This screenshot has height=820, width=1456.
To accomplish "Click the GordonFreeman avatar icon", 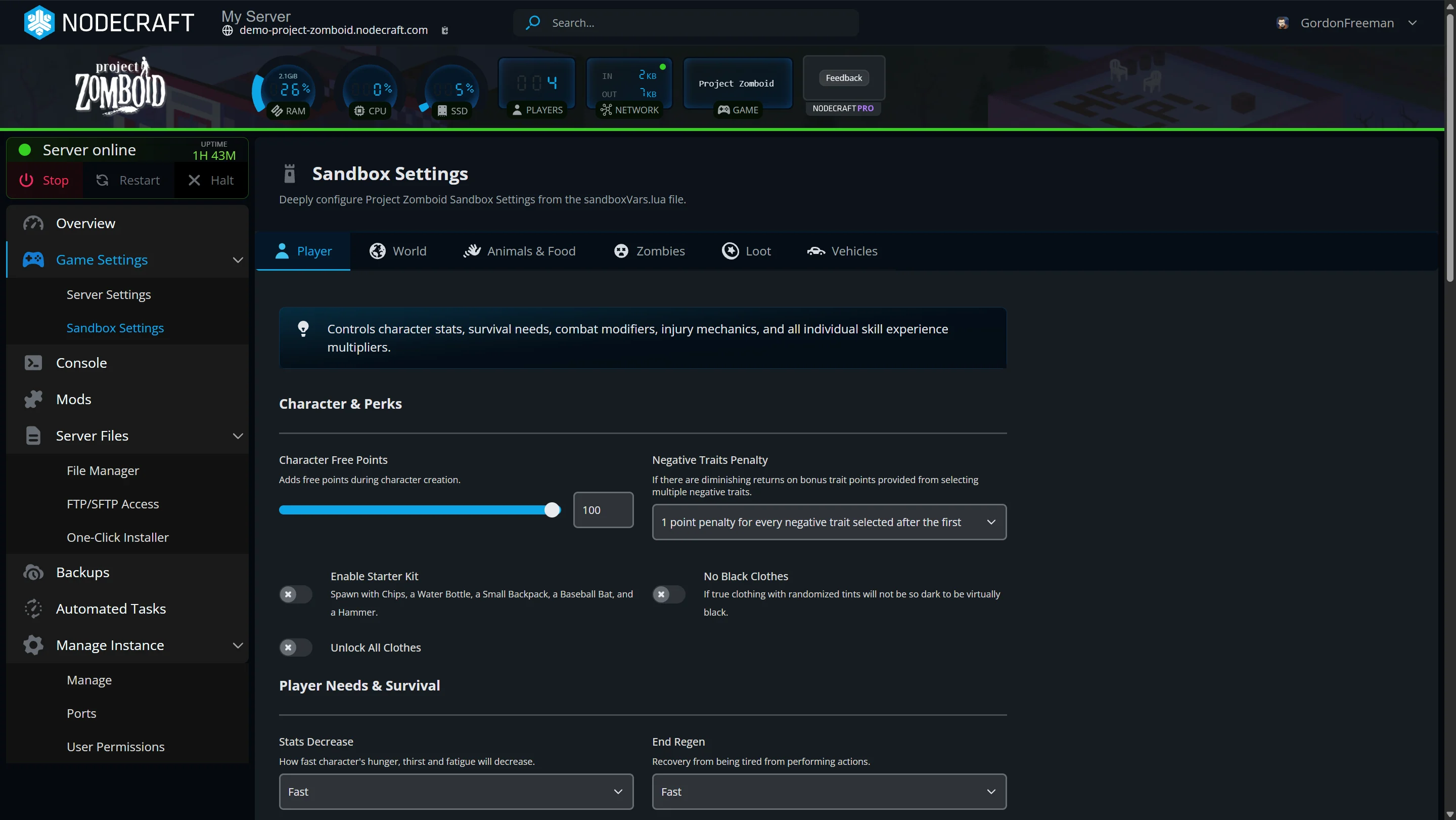I will coord(1283,23).
